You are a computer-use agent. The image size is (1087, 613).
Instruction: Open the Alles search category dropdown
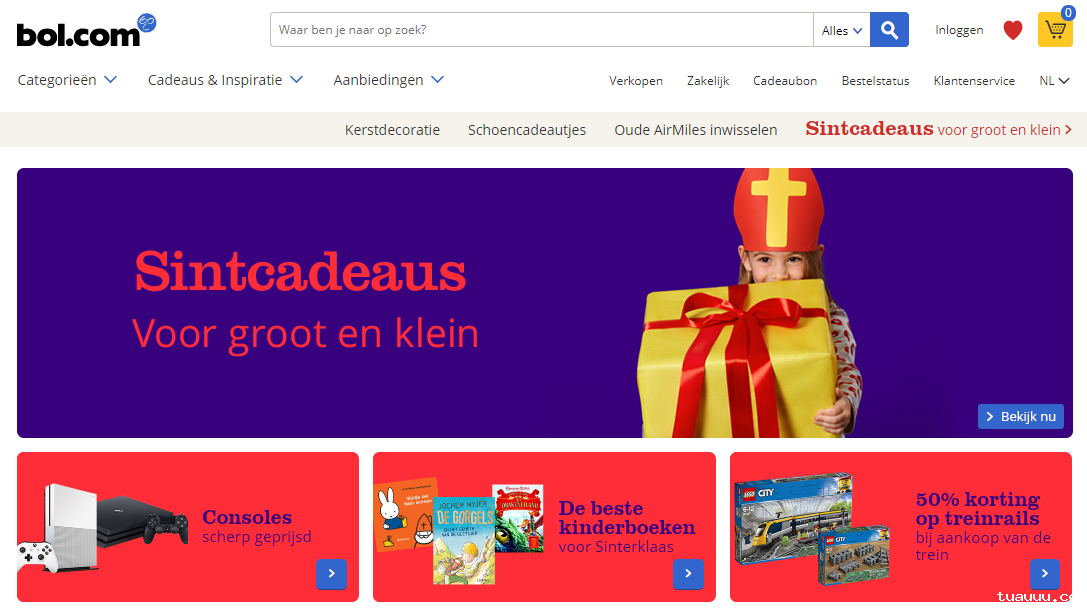click(842, 30)
